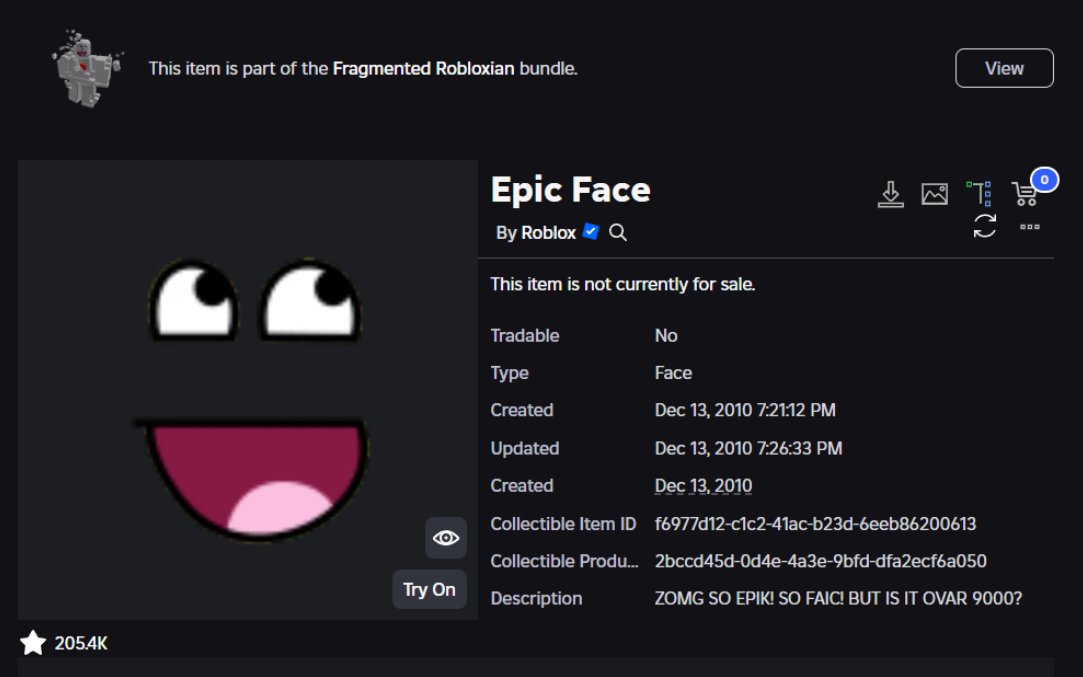Select the Collectible Product ID value
The width and height of the screenshot is (1083, 677).
pos(821,561)
